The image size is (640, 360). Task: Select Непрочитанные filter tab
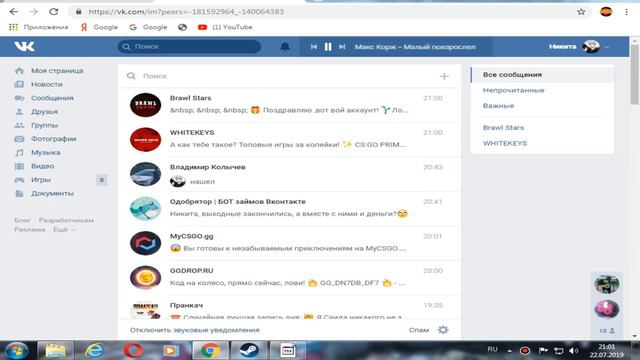coord(542,90)
